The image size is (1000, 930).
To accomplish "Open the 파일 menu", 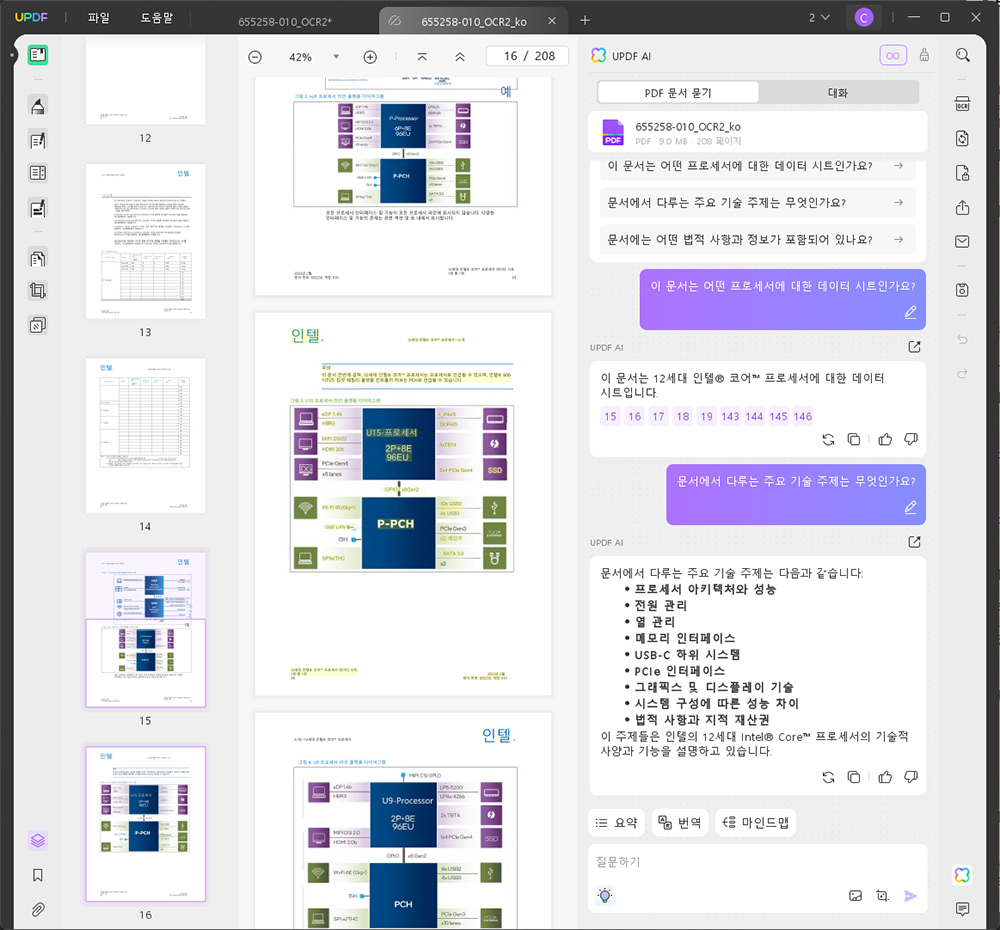I will coord(98,18).
